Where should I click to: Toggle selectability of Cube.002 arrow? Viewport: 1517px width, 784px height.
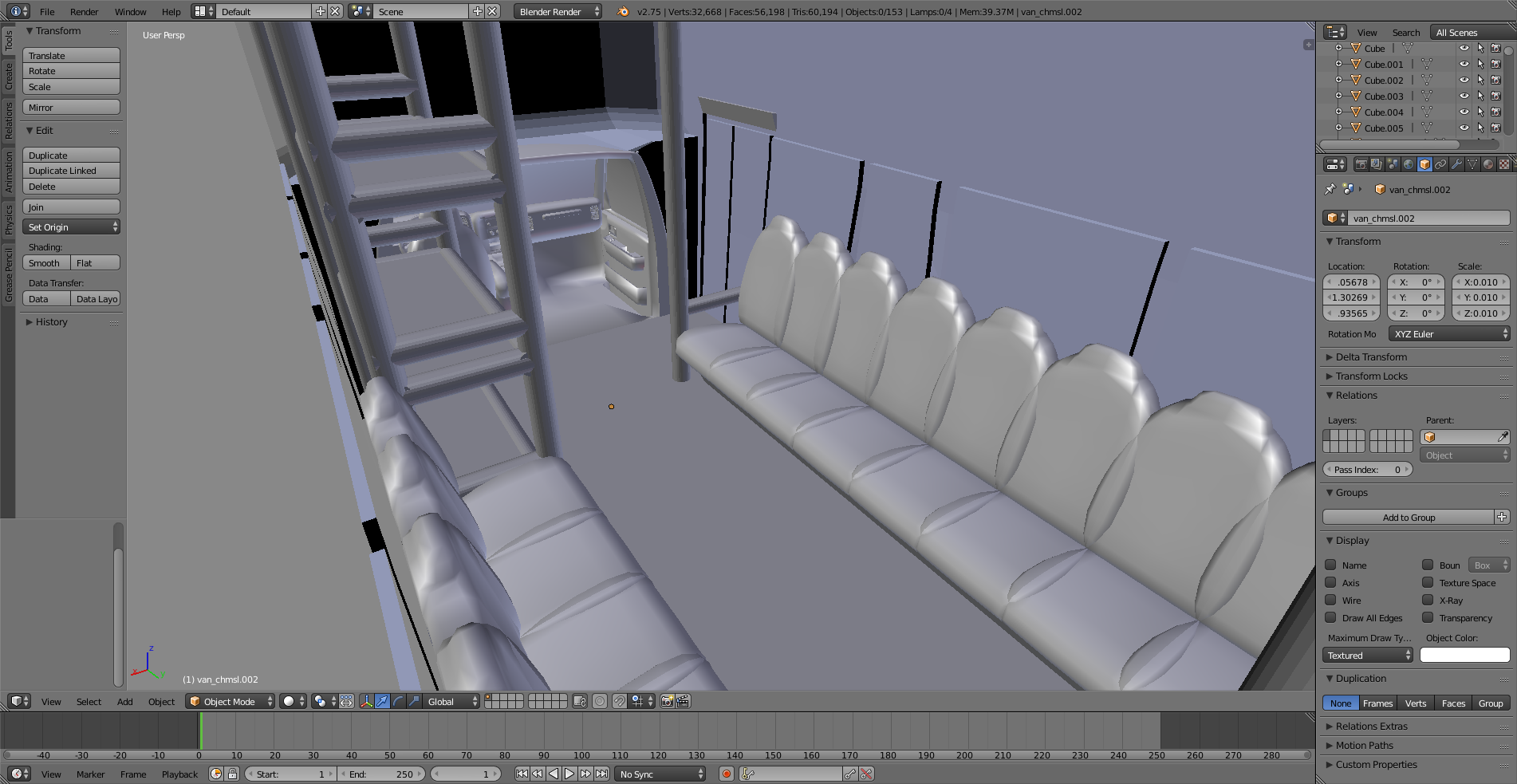tap(1480, 80)
